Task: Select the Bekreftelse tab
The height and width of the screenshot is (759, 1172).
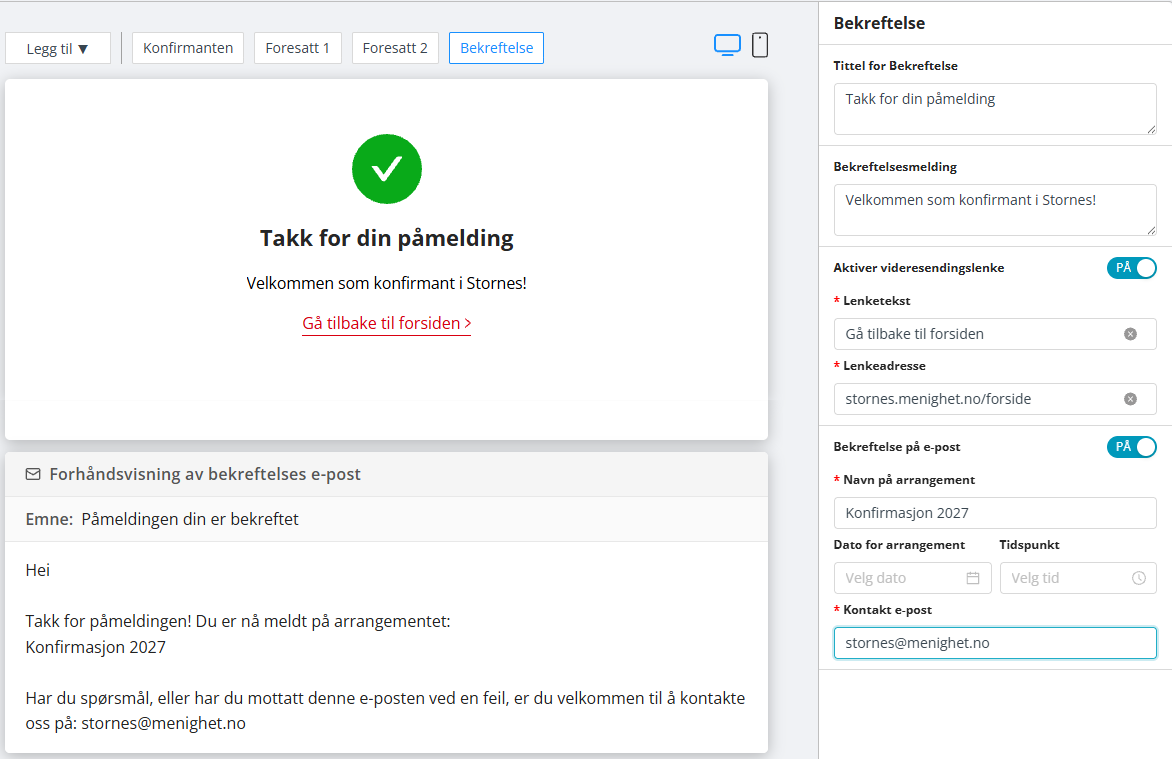Action: pos(496,48)
